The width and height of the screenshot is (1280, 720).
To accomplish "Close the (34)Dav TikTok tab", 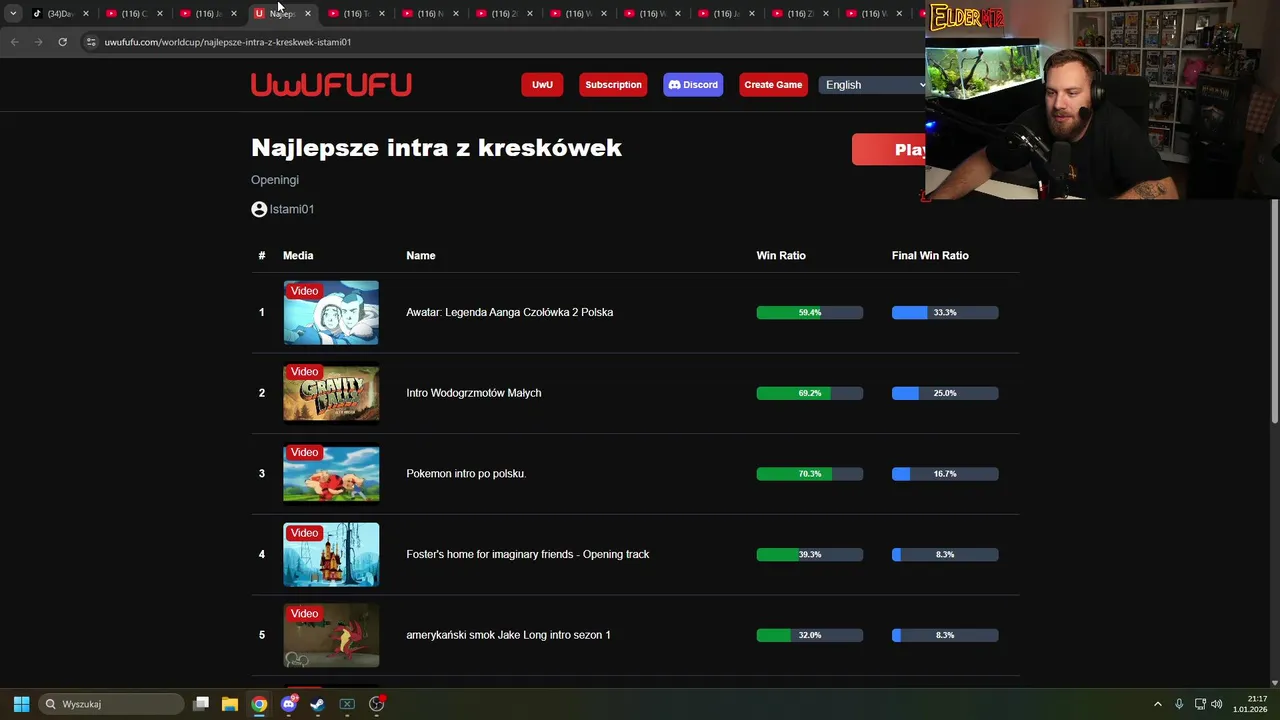I will tap(85, 14).
